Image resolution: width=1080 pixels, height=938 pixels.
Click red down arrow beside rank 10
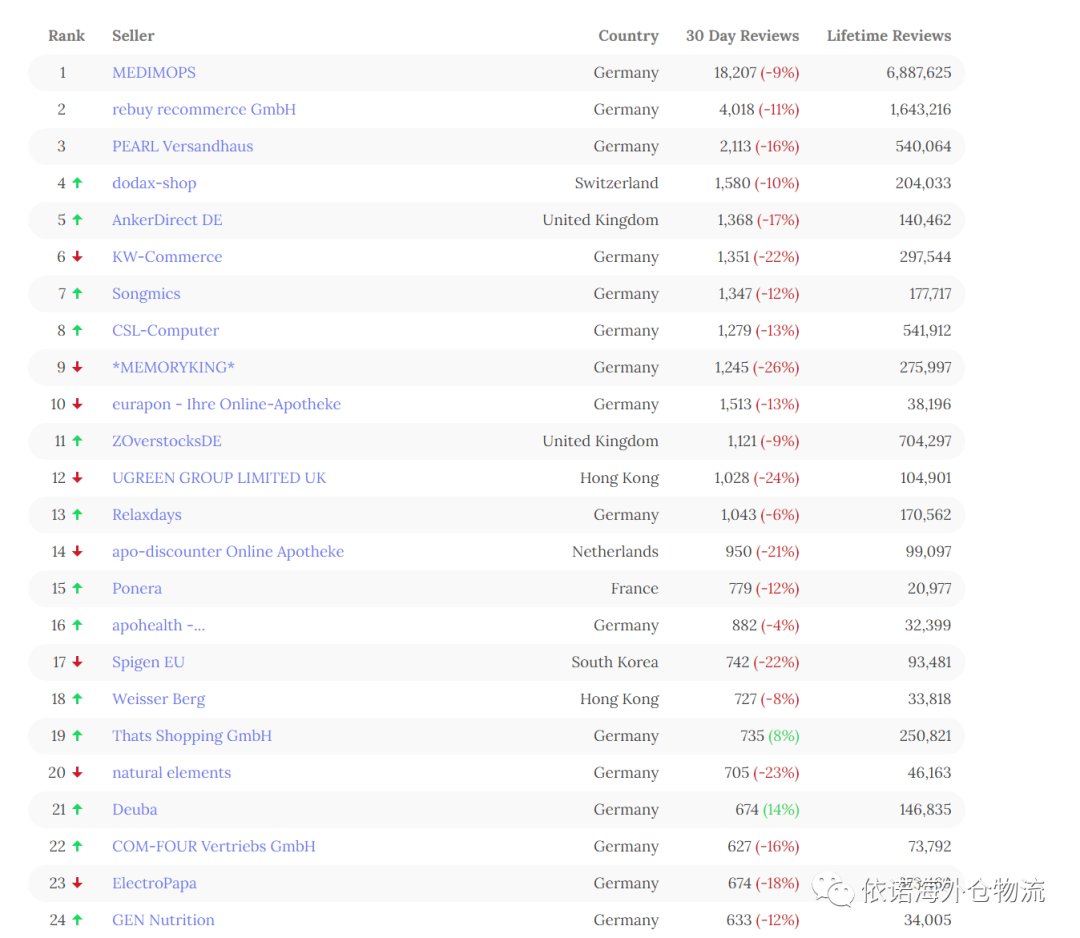click(x=77, y=404)
